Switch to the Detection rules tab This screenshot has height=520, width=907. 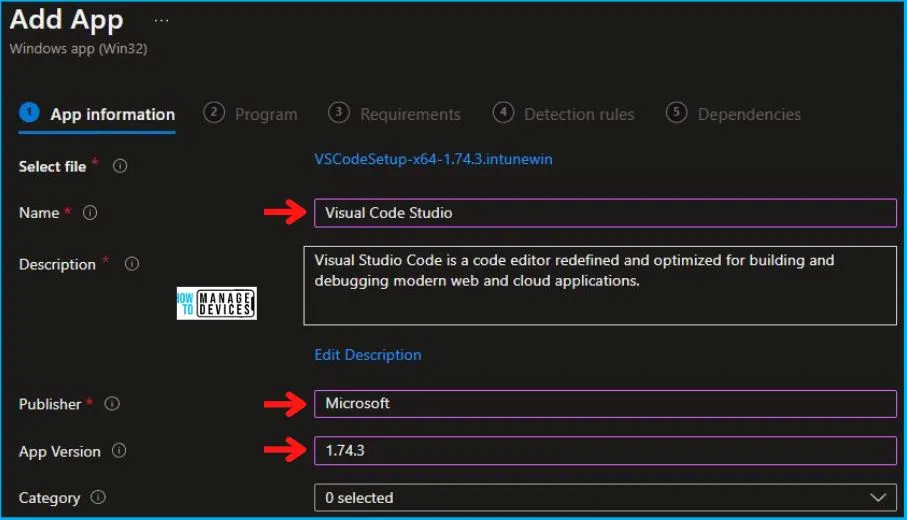click(x=564, y=114)
